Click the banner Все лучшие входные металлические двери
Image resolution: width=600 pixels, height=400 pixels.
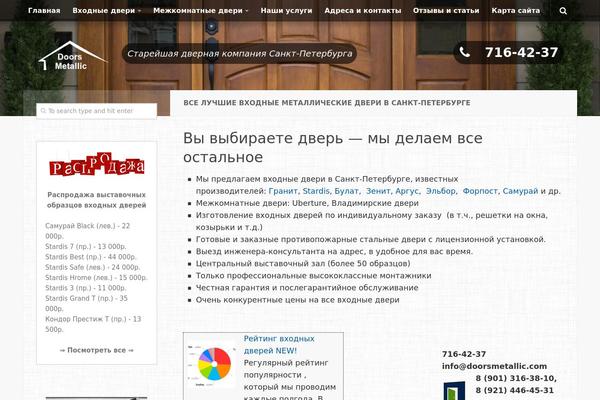[327, 103]
